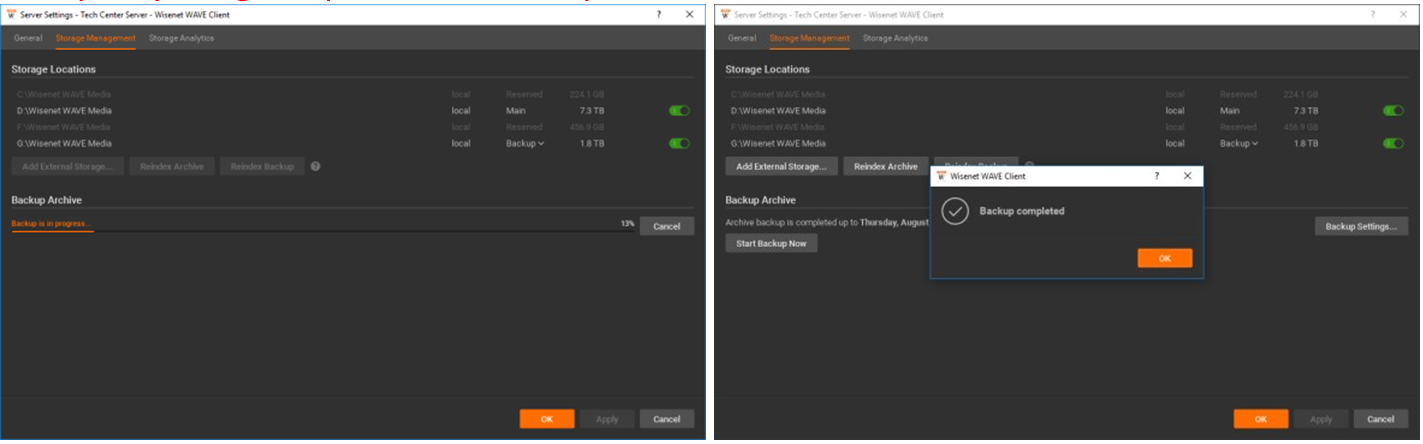Click orange OK at bottom of backup-in-progress window
The height and width of the screenshot is (444, 1423).
click(547, 419)
